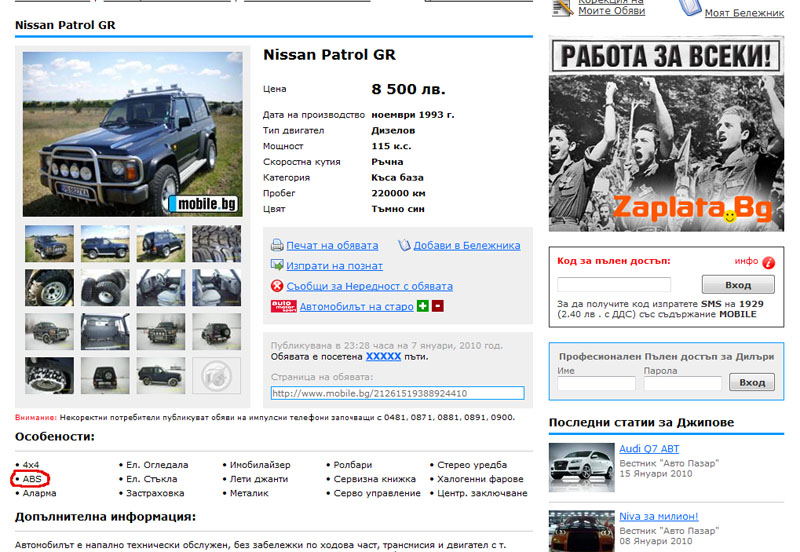800x552 pixels.
Task: Click the send-to-friend envelope icon
Action: tap(277, 265)
